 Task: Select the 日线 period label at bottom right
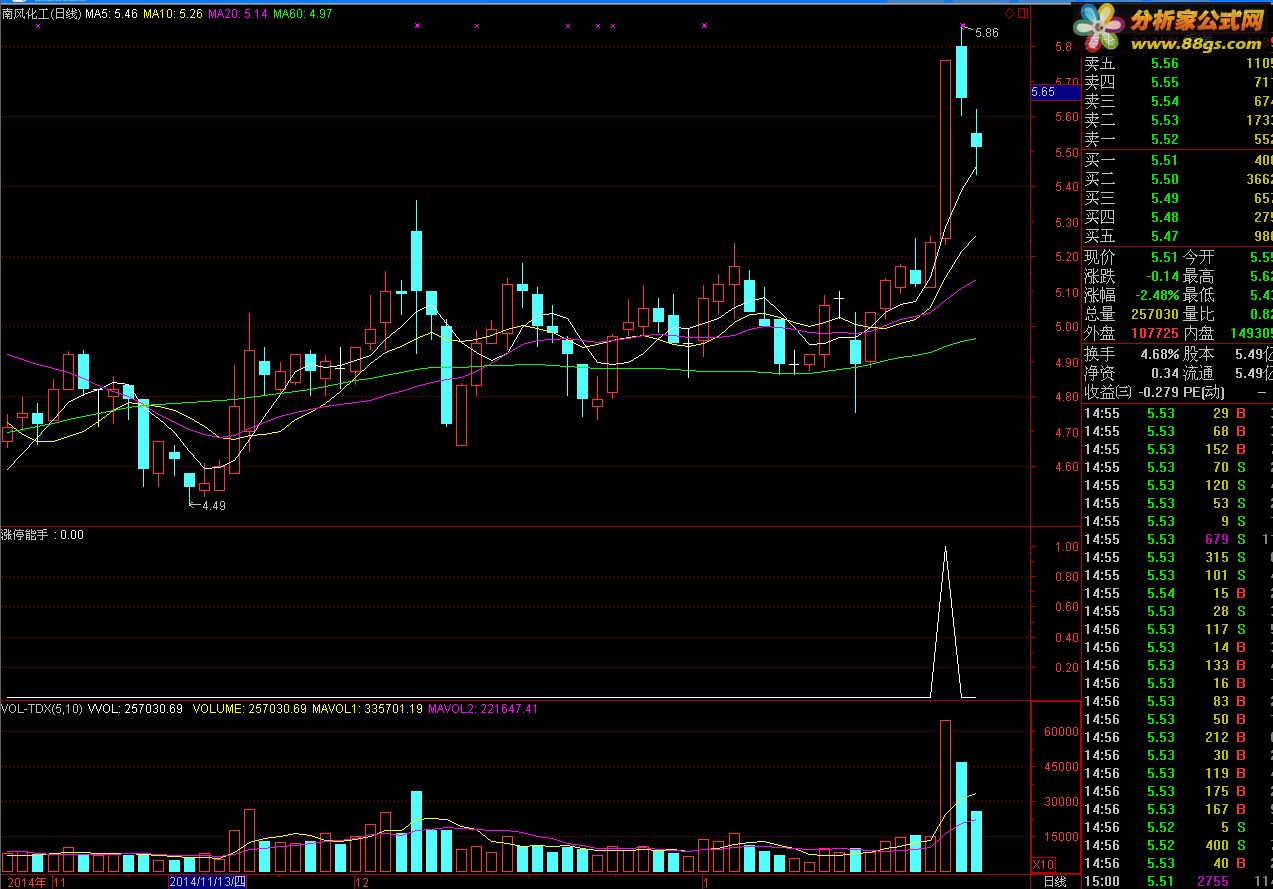click(x=1055, y=882)
